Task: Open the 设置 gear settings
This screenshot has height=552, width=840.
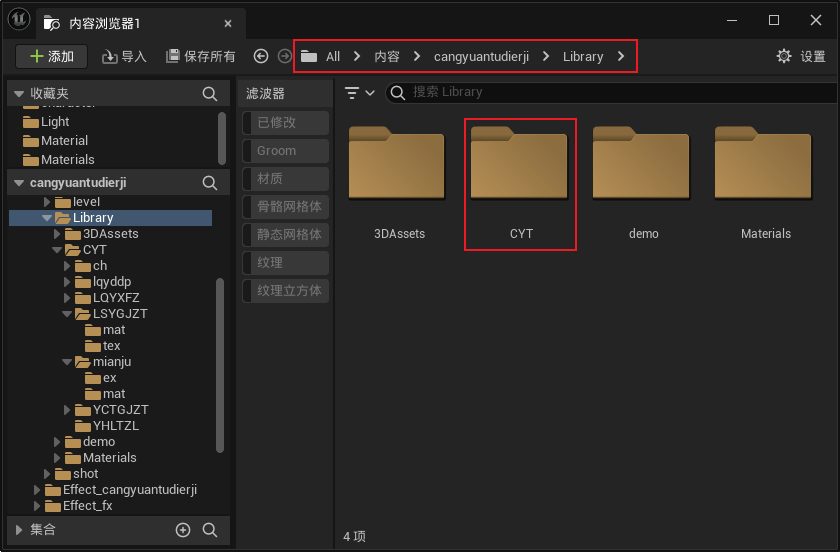Action: (800, 57)
